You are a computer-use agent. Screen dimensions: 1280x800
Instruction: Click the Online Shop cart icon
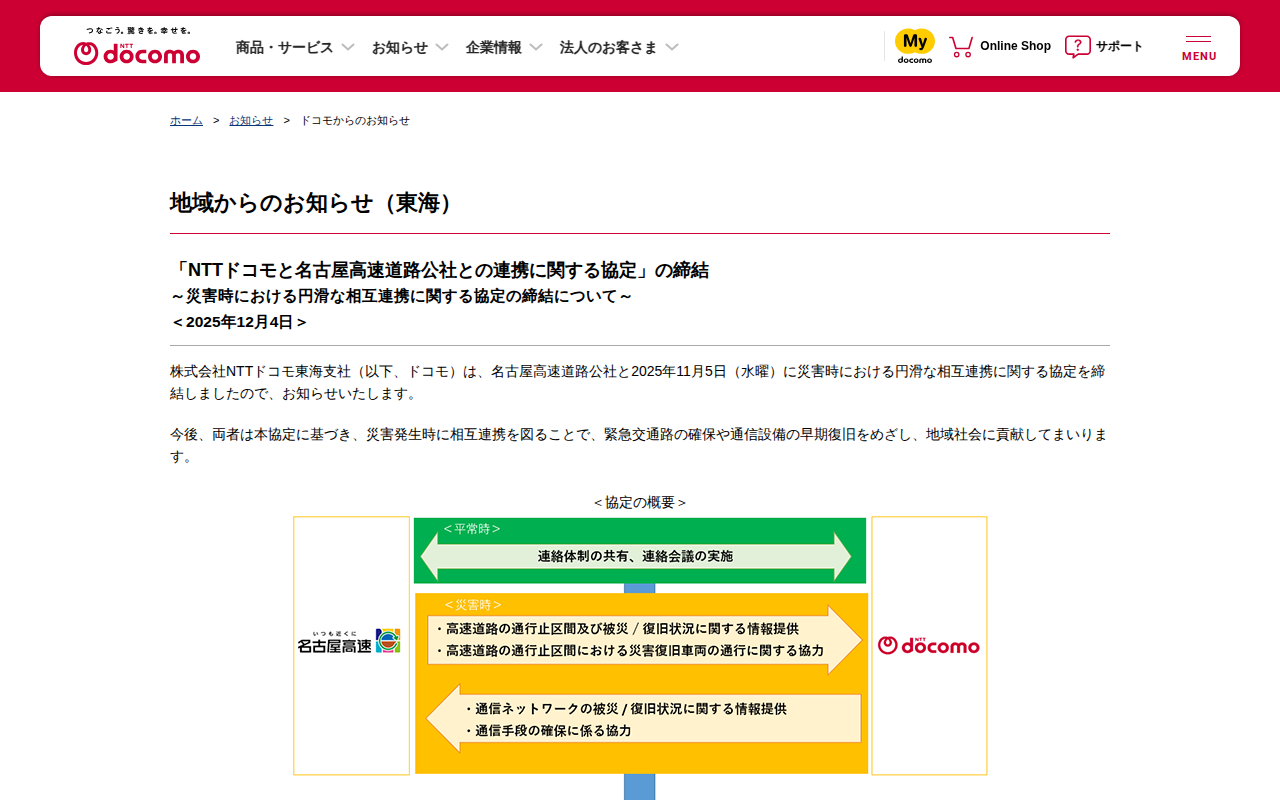(961, 46)
